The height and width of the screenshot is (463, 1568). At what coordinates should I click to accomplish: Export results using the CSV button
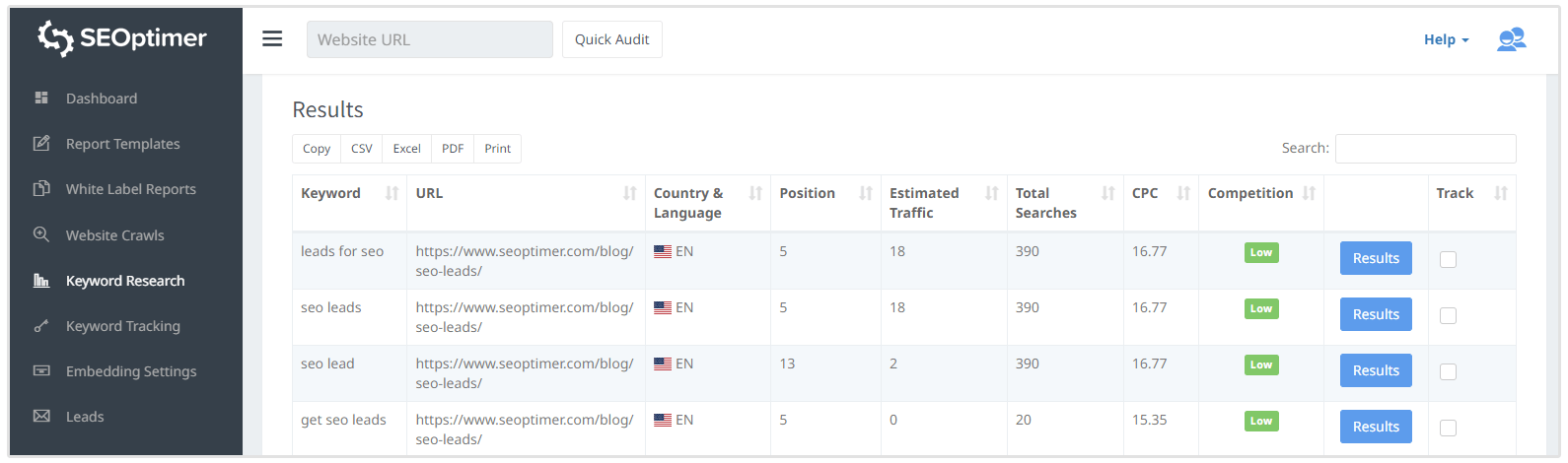(x=362, y=149)
